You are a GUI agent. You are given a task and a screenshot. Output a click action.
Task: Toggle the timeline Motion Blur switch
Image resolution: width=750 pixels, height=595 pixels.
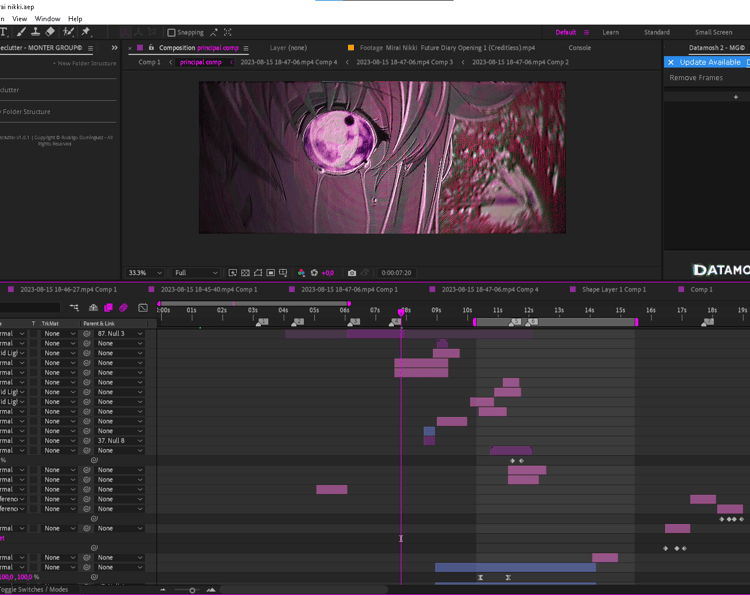[x=123, y=308]
